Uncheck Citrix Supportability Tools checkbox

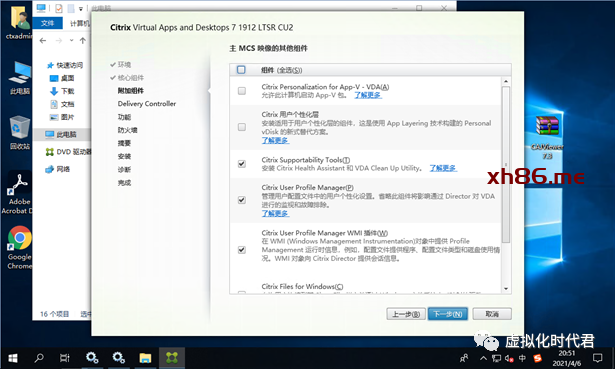(242, 164)
